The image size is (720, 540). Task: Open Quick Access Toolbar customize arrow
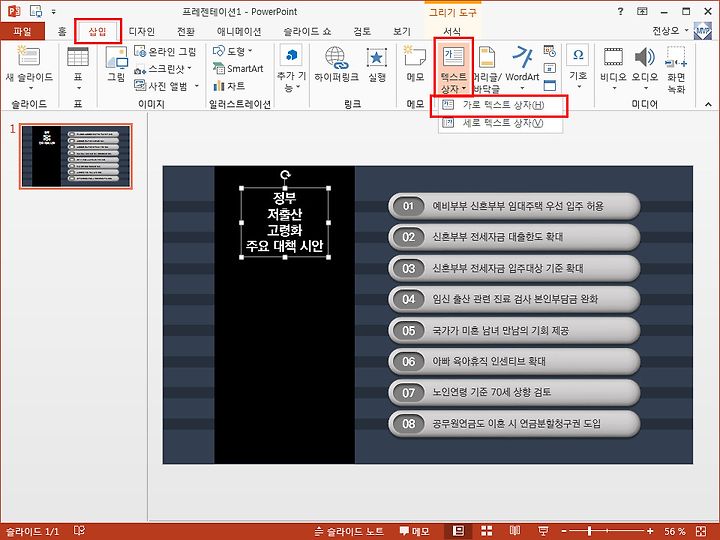54,11
